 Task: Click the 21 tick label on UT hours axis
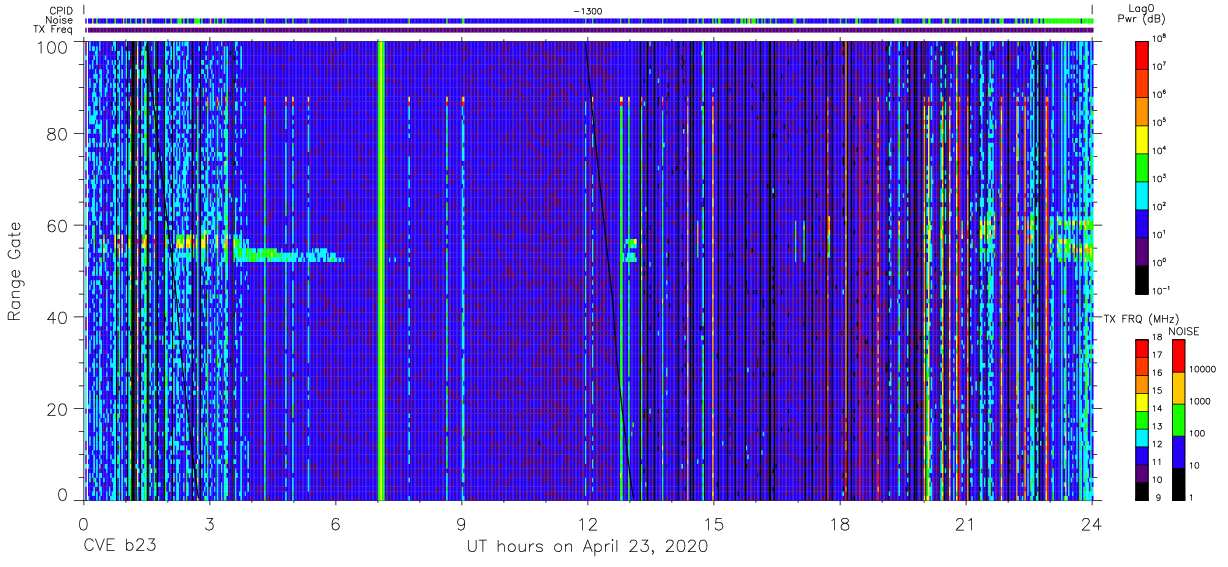point(966,524)
